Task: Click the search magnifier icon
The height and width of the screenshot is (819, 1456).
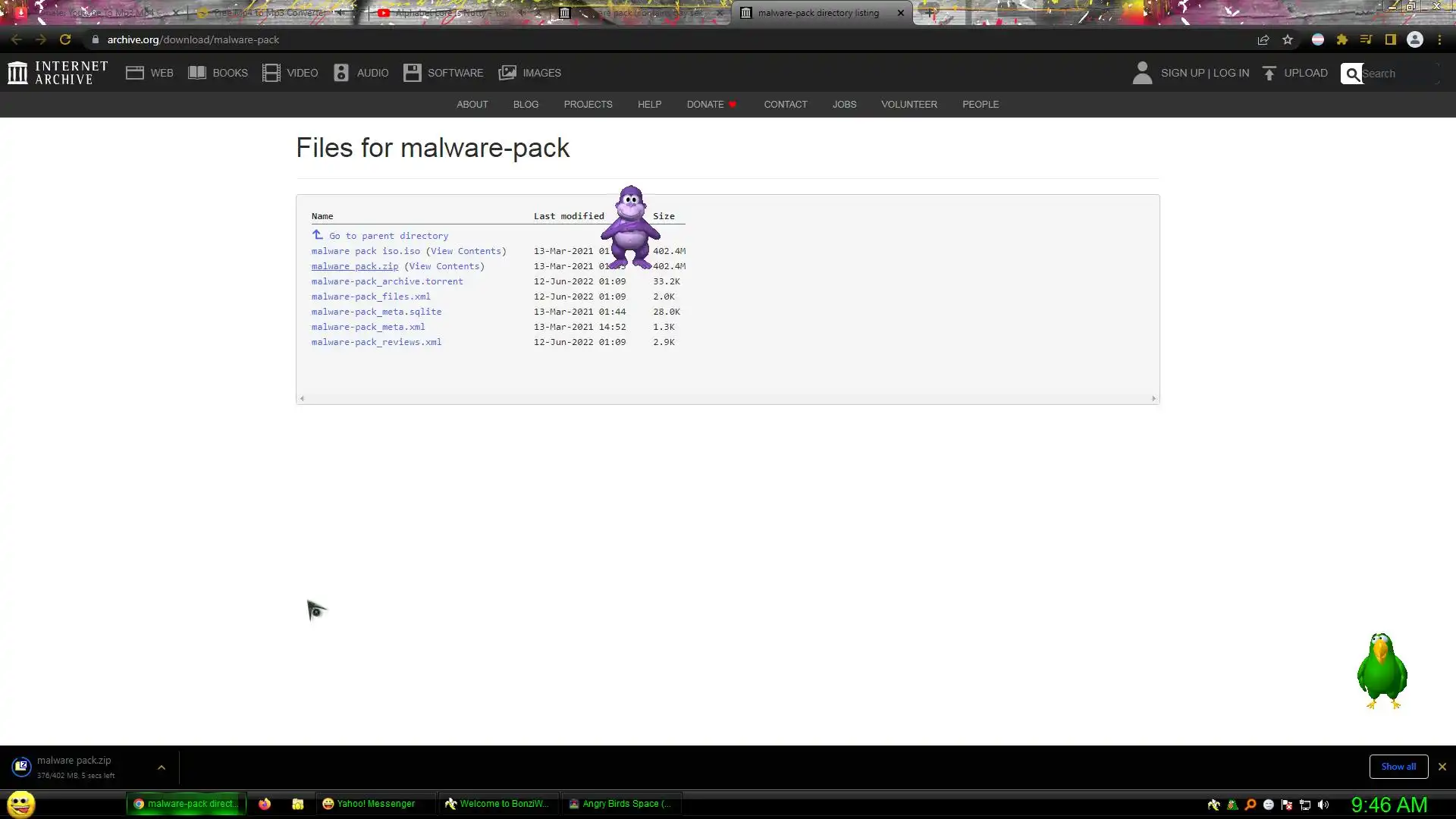Action: [x=1352, y=74]
